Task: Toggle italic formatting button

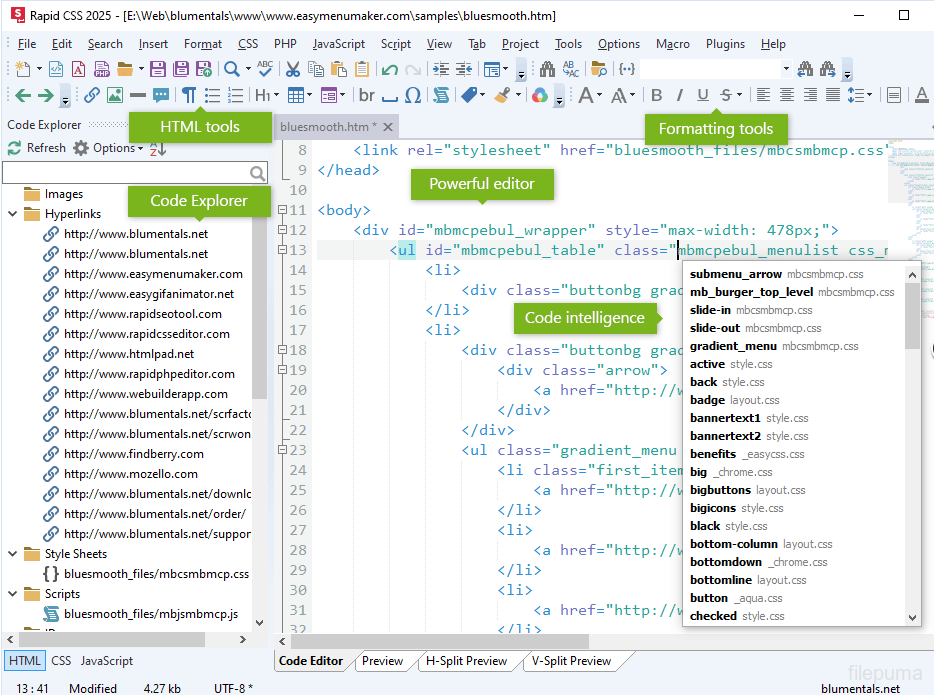Action: coord(680,95)
